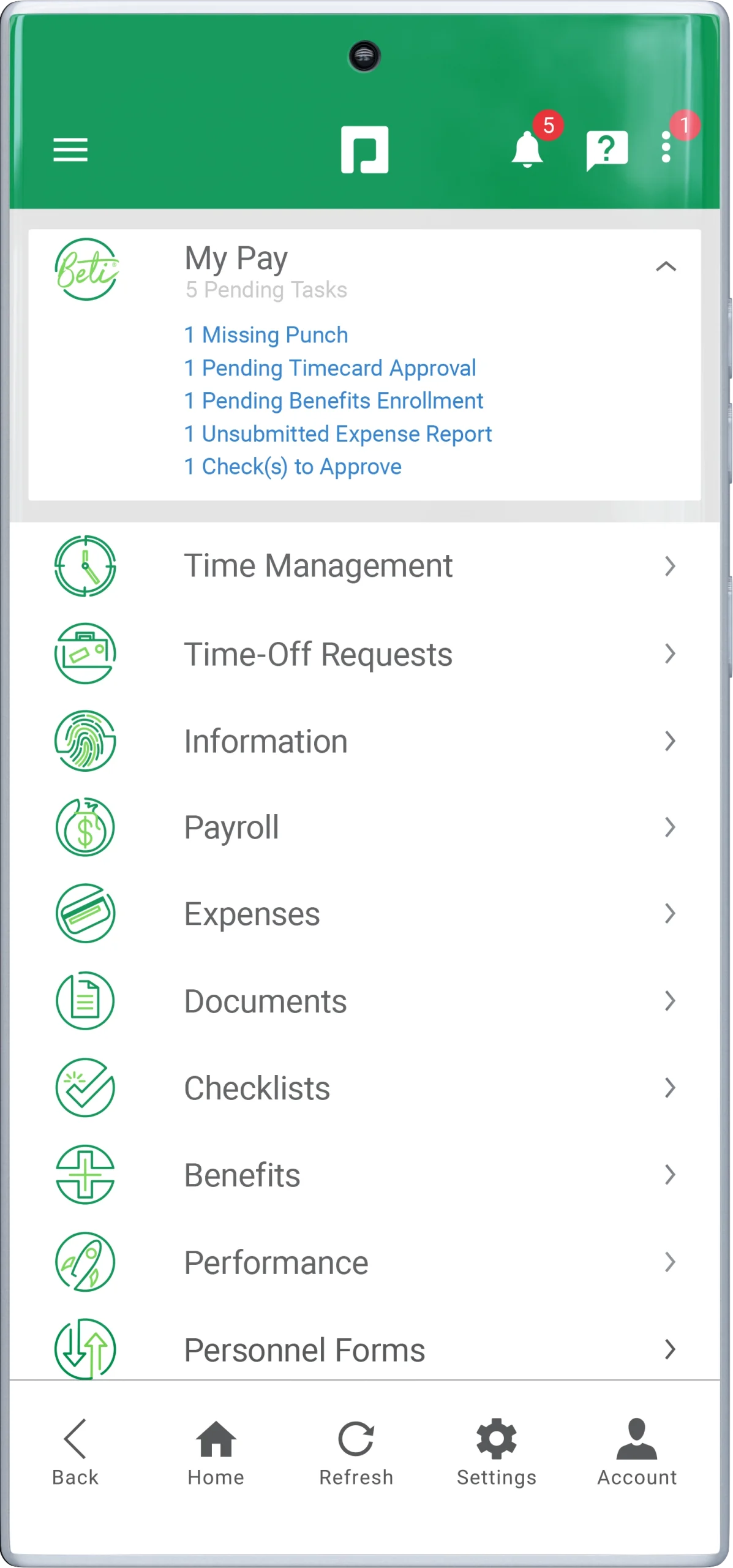The width and height of the screenshot is (733, 1568).
Task: Expand Time-Off Requests chevron arrow
Action: [670, 654]
